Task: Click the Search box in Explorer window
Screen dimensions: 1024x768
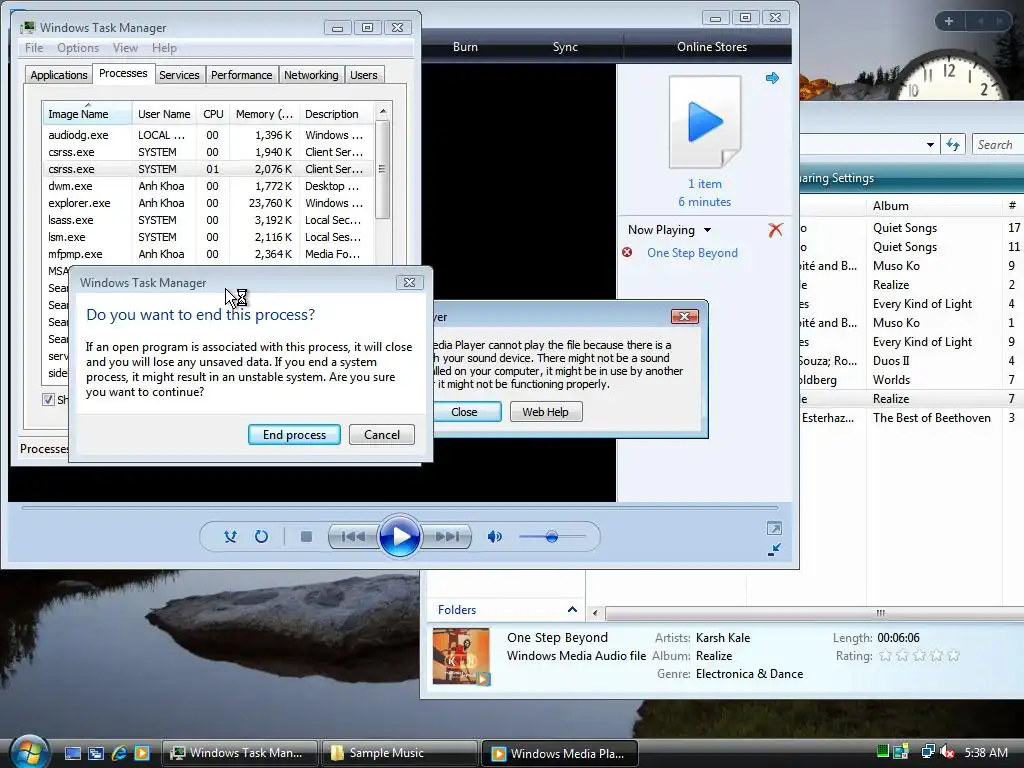Action: [x=997, y=145]
